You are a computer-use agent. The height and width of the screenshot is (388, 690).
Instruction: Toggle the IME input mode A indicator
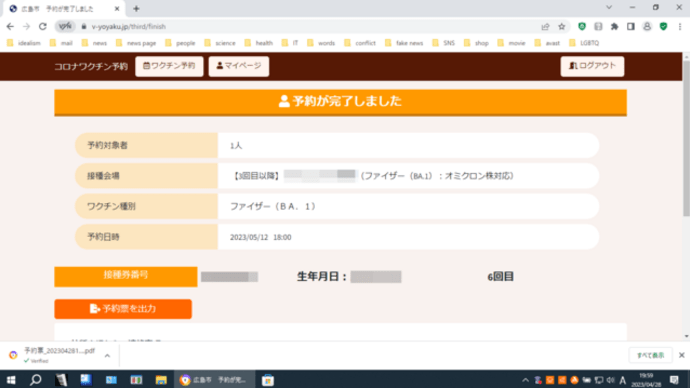click(622, 380)
